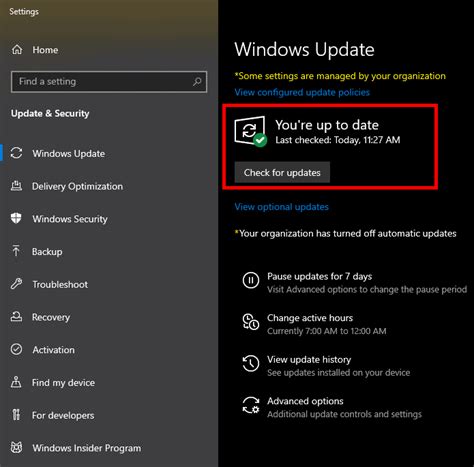Click 'Some settings are managed by your organization' notice

pos(340,76)
